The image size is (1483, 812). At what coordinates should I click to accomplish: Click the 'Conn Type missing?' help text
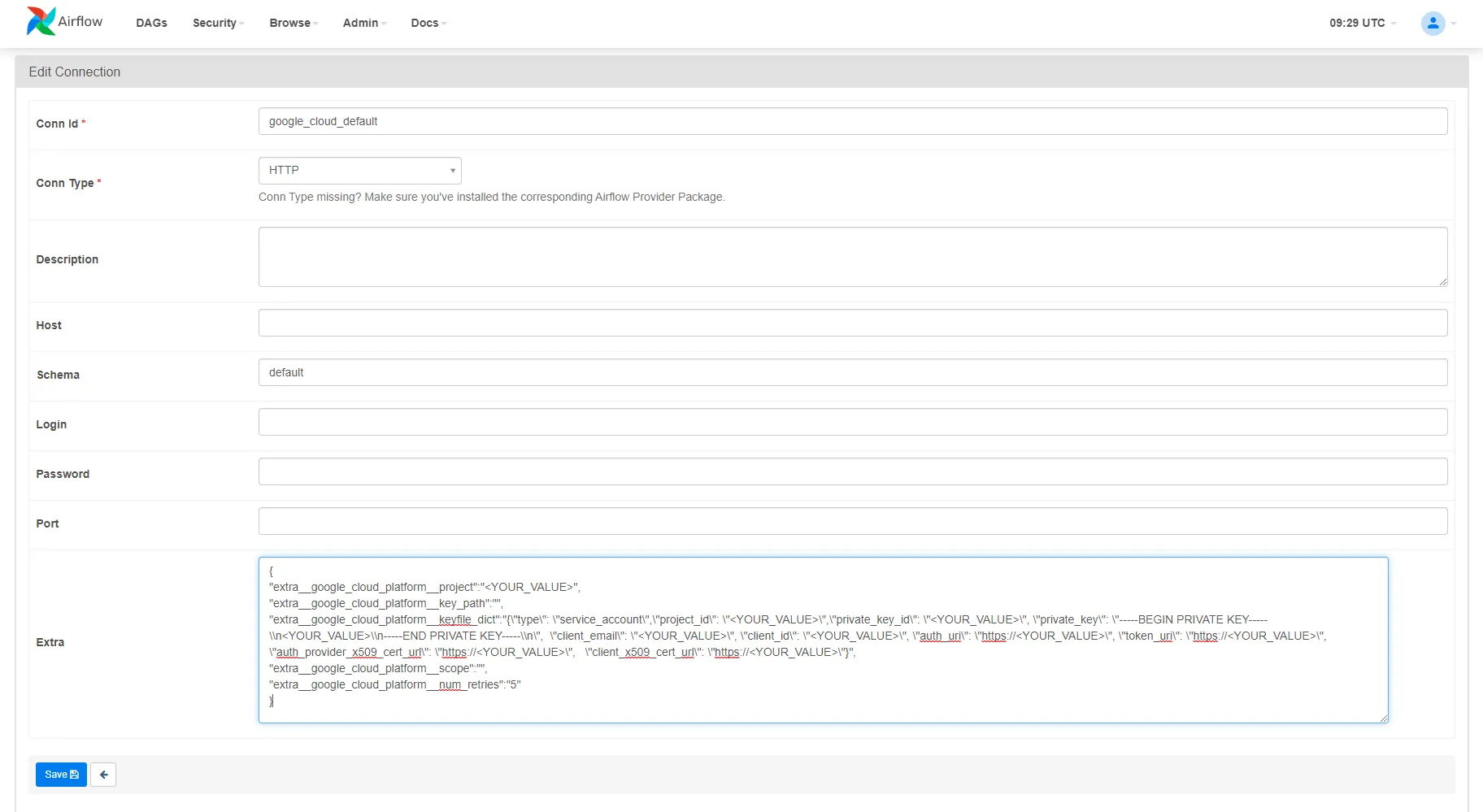coord(492,197)
